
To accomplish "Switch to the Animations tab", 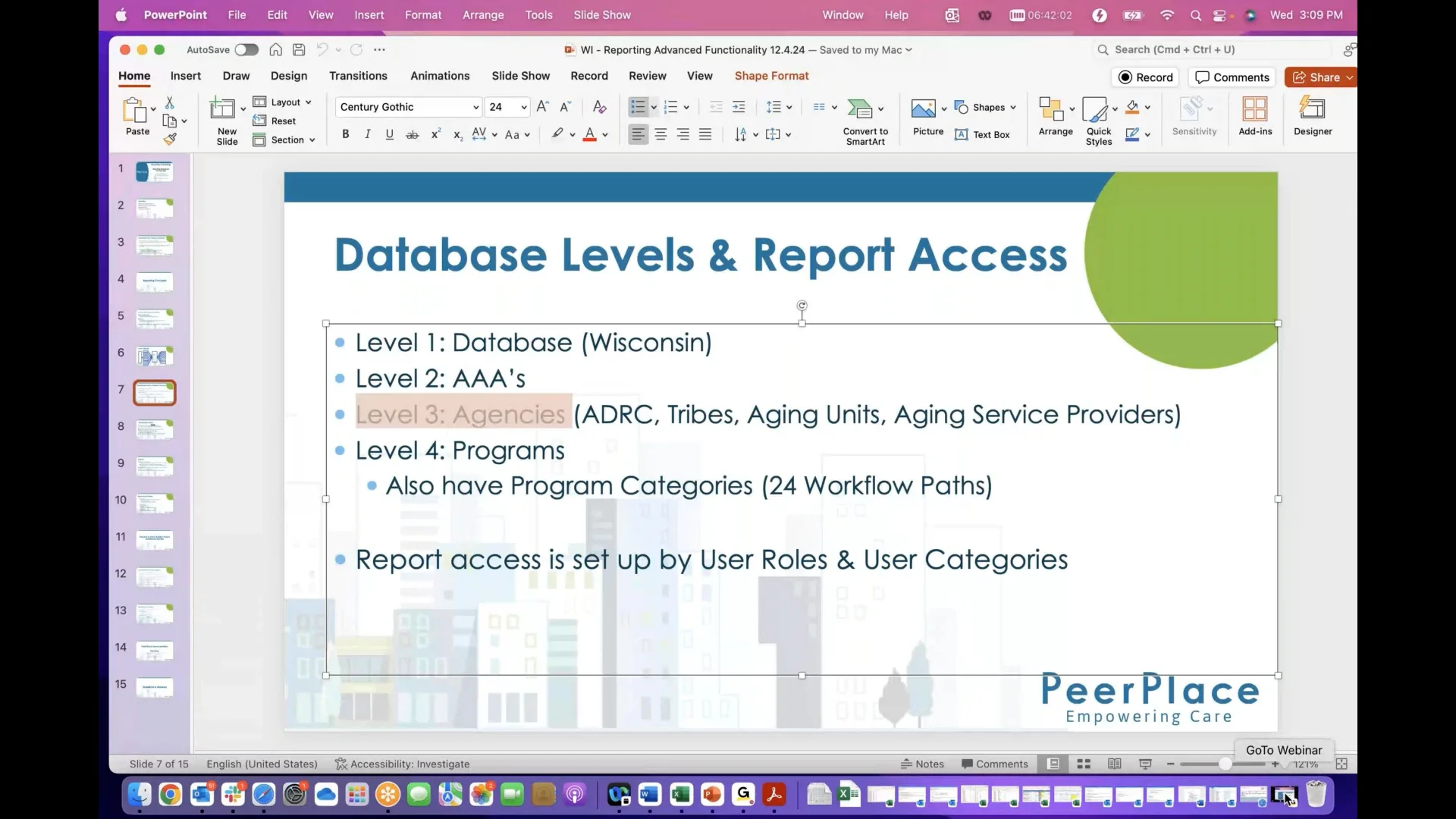I will tap(441, 76).
